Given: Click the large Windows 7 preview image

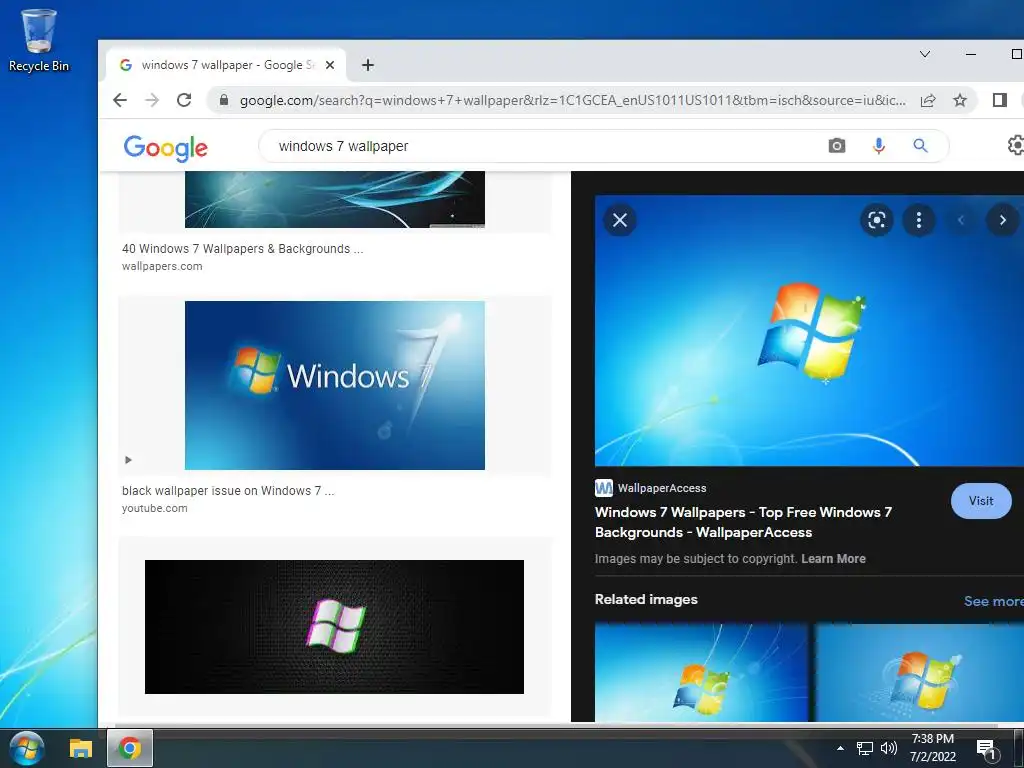Looking at the screenshot, I should (809, 330).
